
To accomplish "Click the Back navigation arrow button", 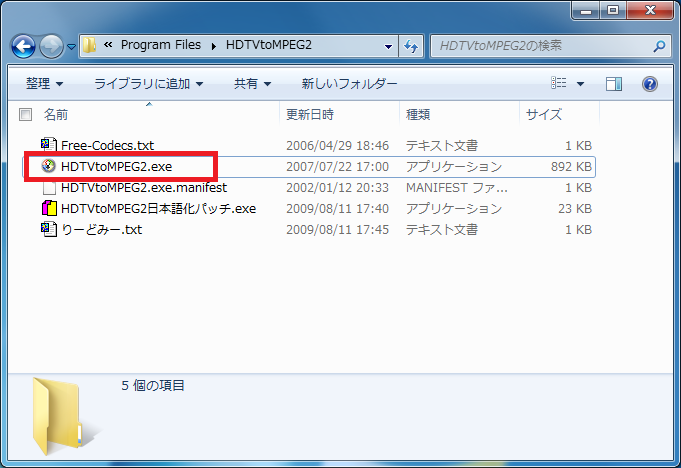I will click(24, 45).
